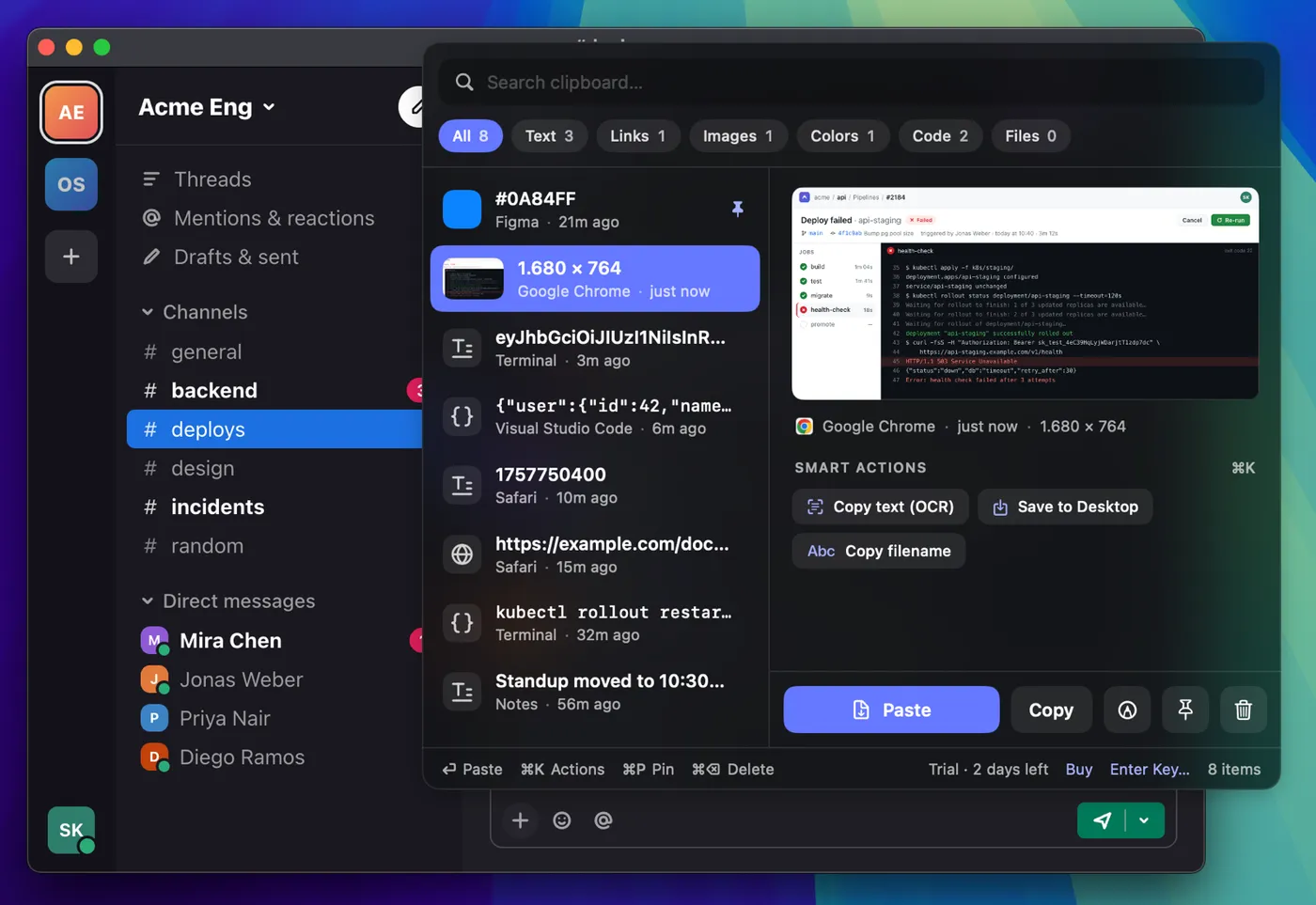
Task: Toggle pin button in preview action bar
Action: coord(1185,710)
